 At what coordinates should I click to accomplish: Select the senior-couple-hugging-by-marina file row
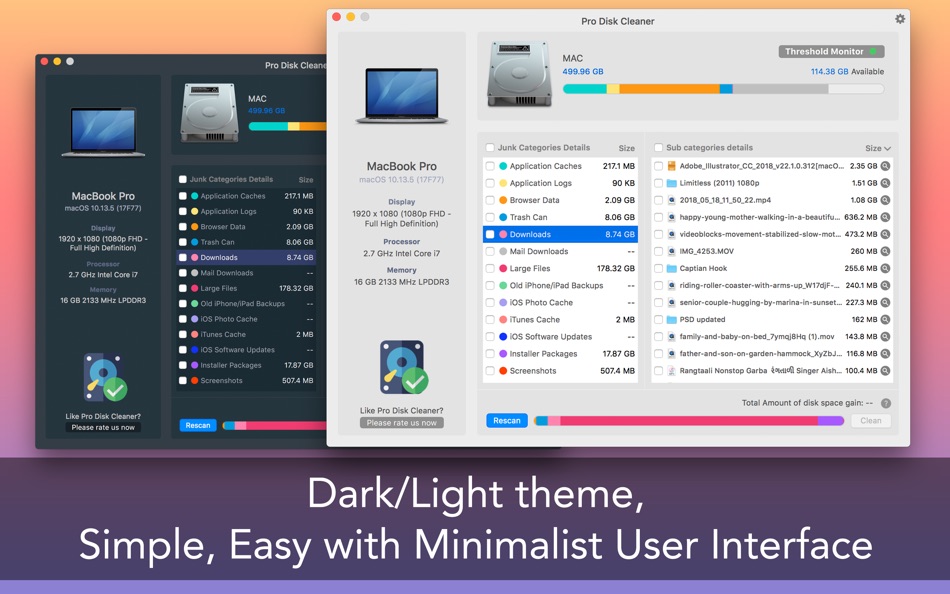(x=772, y=302)
